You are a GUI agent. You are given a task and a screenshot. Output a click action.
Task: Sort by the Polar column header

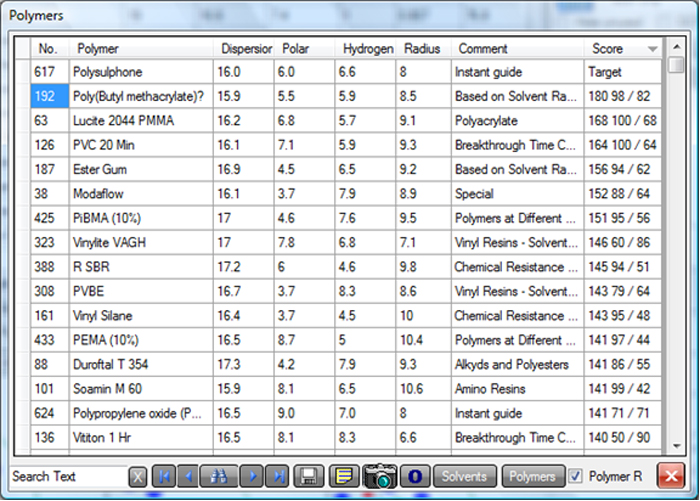pos(304,48)
